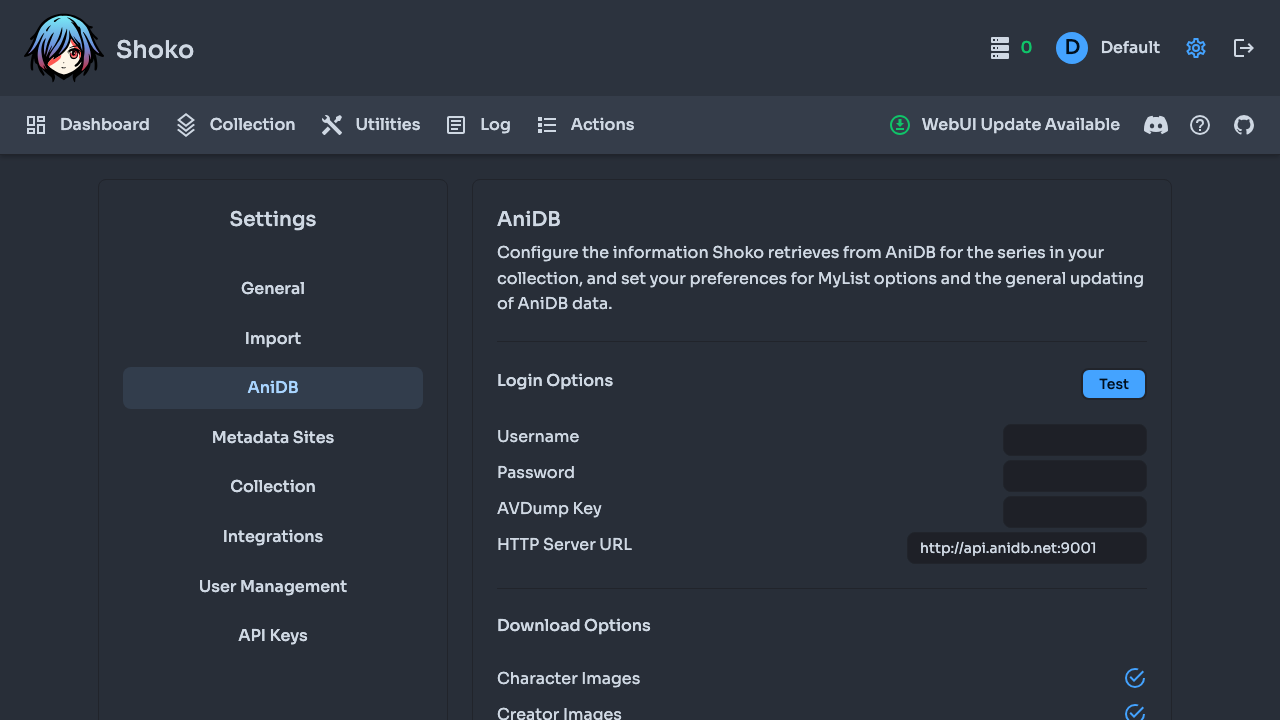Select API Keys settings tab

[273, 636]
